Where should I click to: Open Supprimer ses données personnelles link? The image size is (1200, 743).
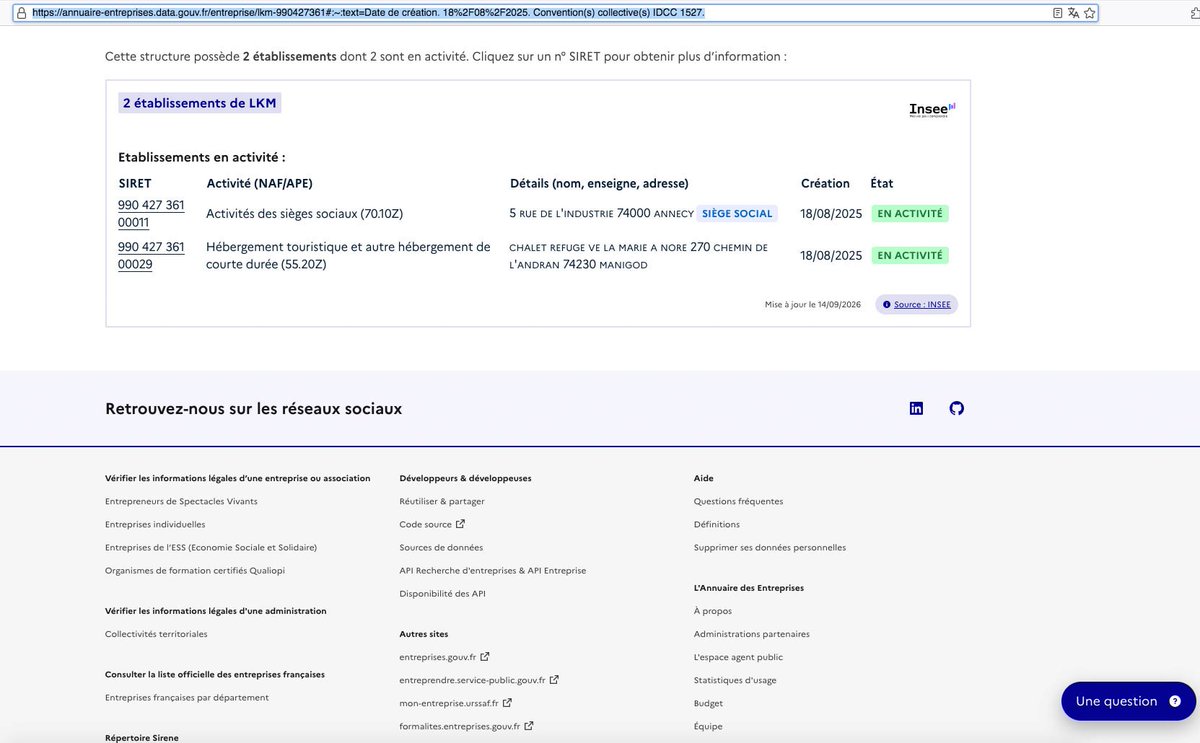pos(770,547)
